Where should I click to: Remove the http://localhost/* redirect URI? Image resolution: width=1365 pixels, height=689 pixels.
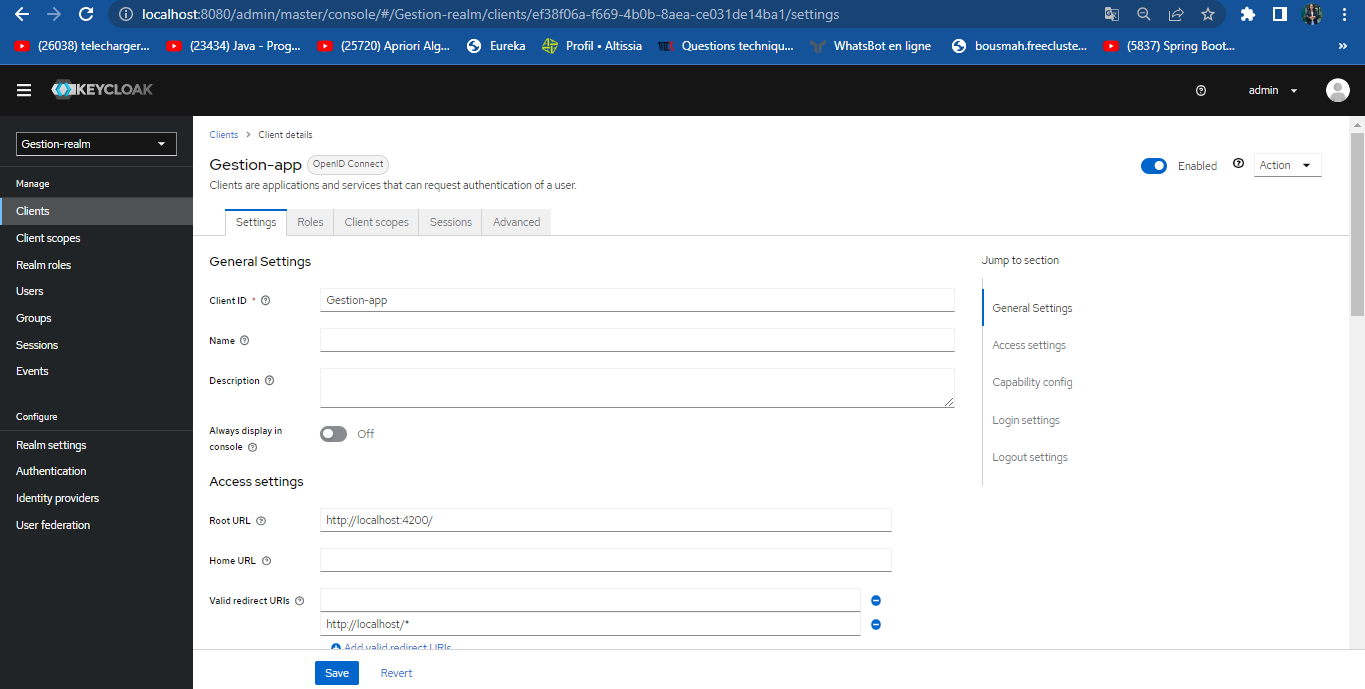point(875,624)
